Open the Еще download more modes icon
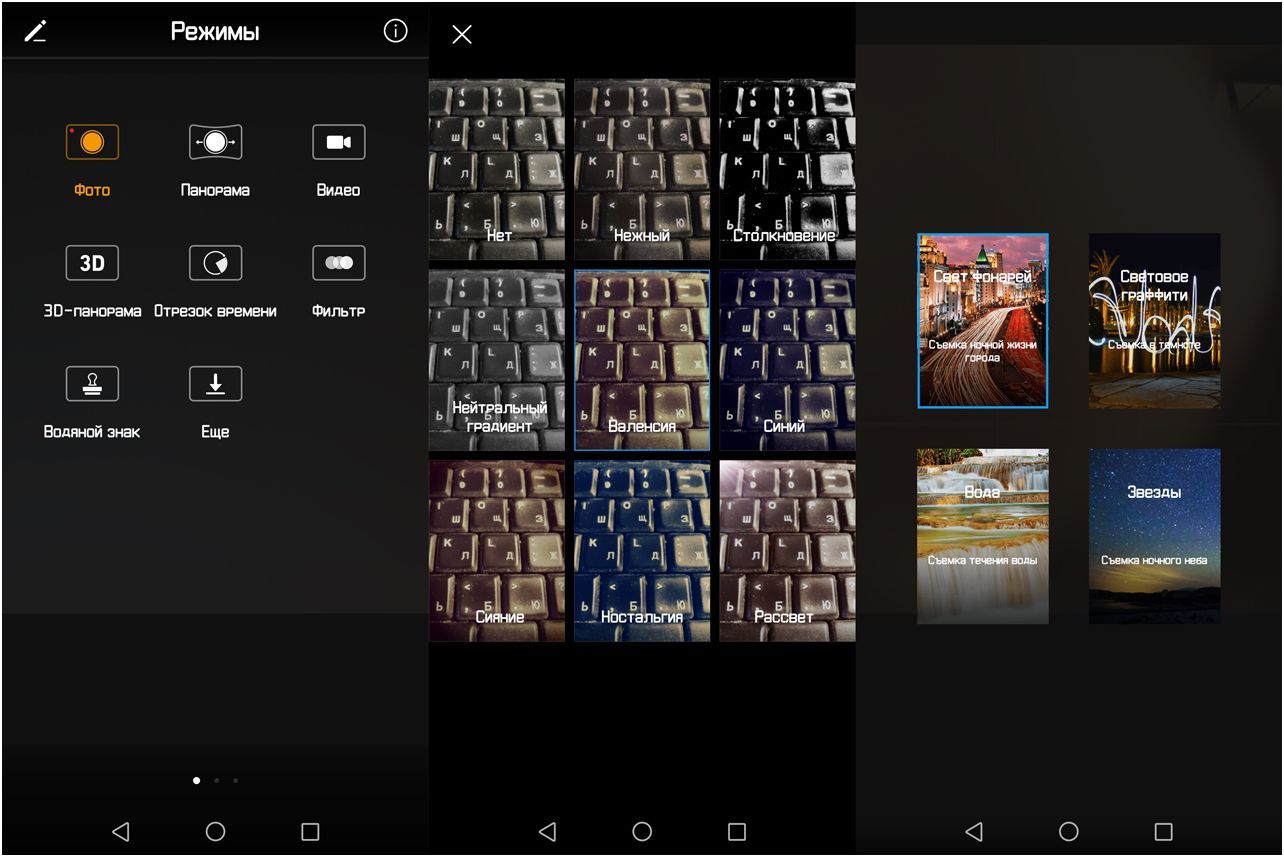The height and width of the screenshot is (857, 1284). pyautogui.click(x=215, y=384)
